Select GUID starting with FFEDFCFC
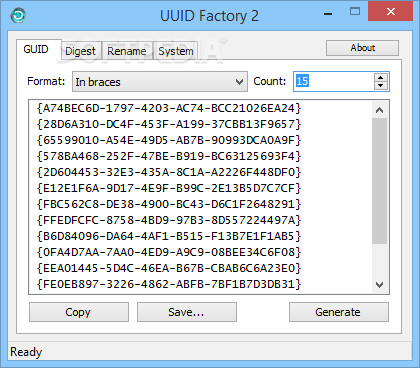The height and width of the screenshot is (368, 420). 169,220
